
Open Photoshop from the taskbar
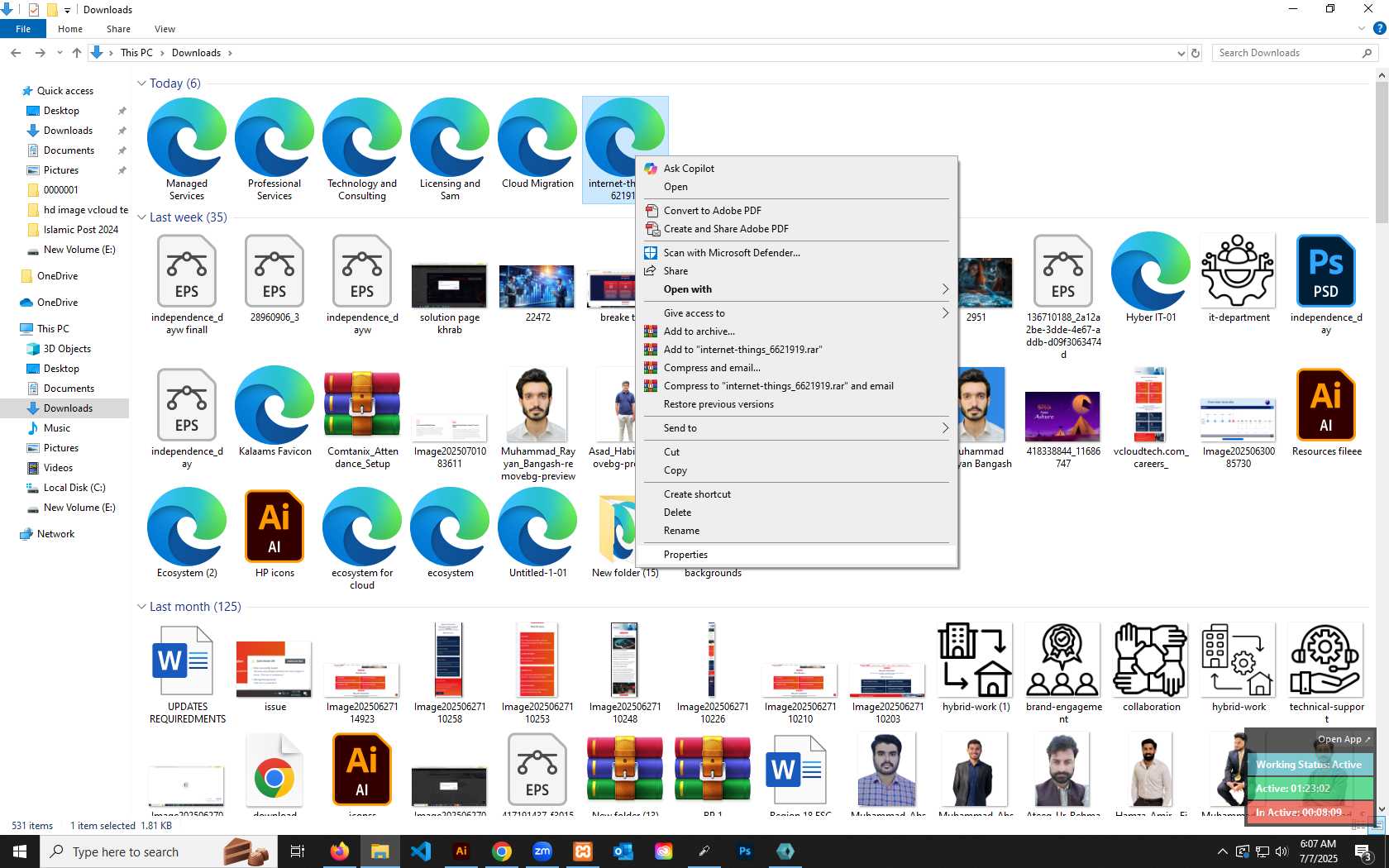pyautogui.click(x=744, y=851)
